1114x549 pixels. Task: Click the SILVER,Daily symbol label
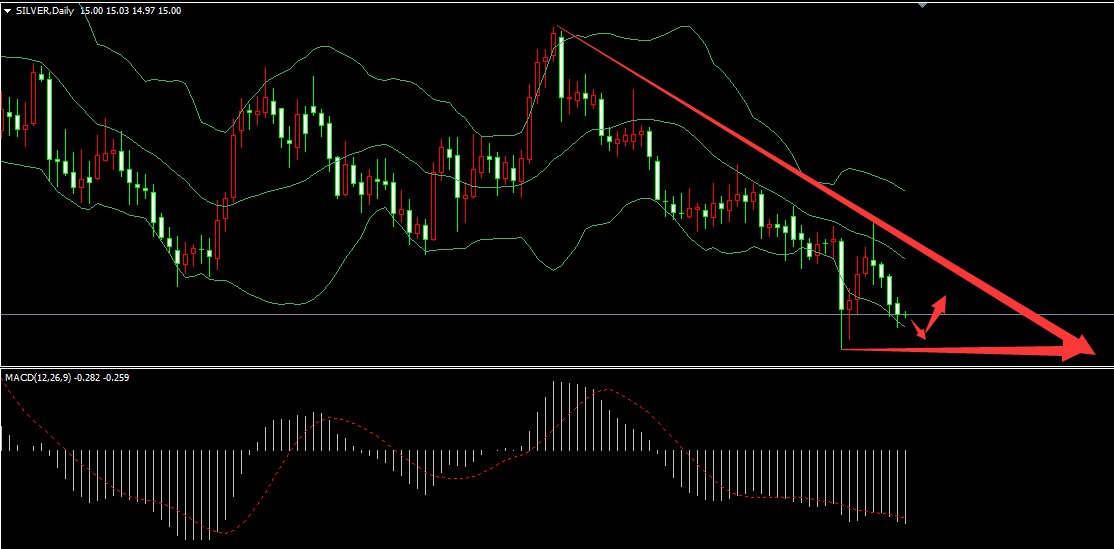point(45,9)
